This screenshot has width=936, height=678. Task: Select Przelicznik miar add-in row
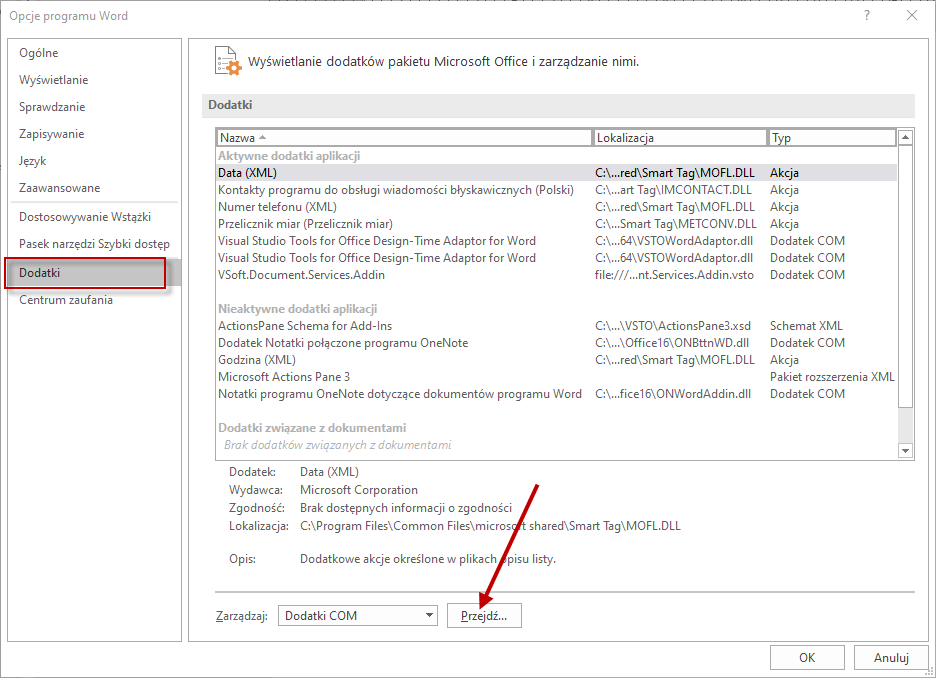(556, 224)
